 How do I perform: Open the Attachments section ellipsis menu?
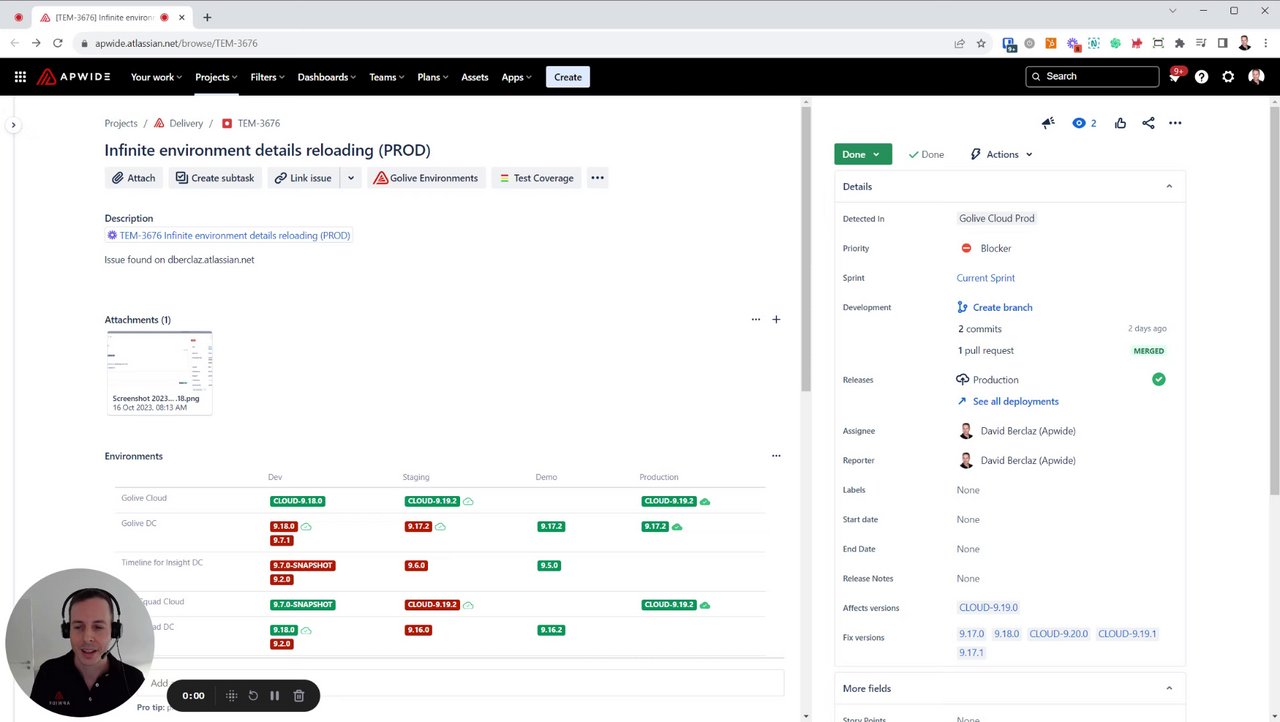click(x=756, y=320)
